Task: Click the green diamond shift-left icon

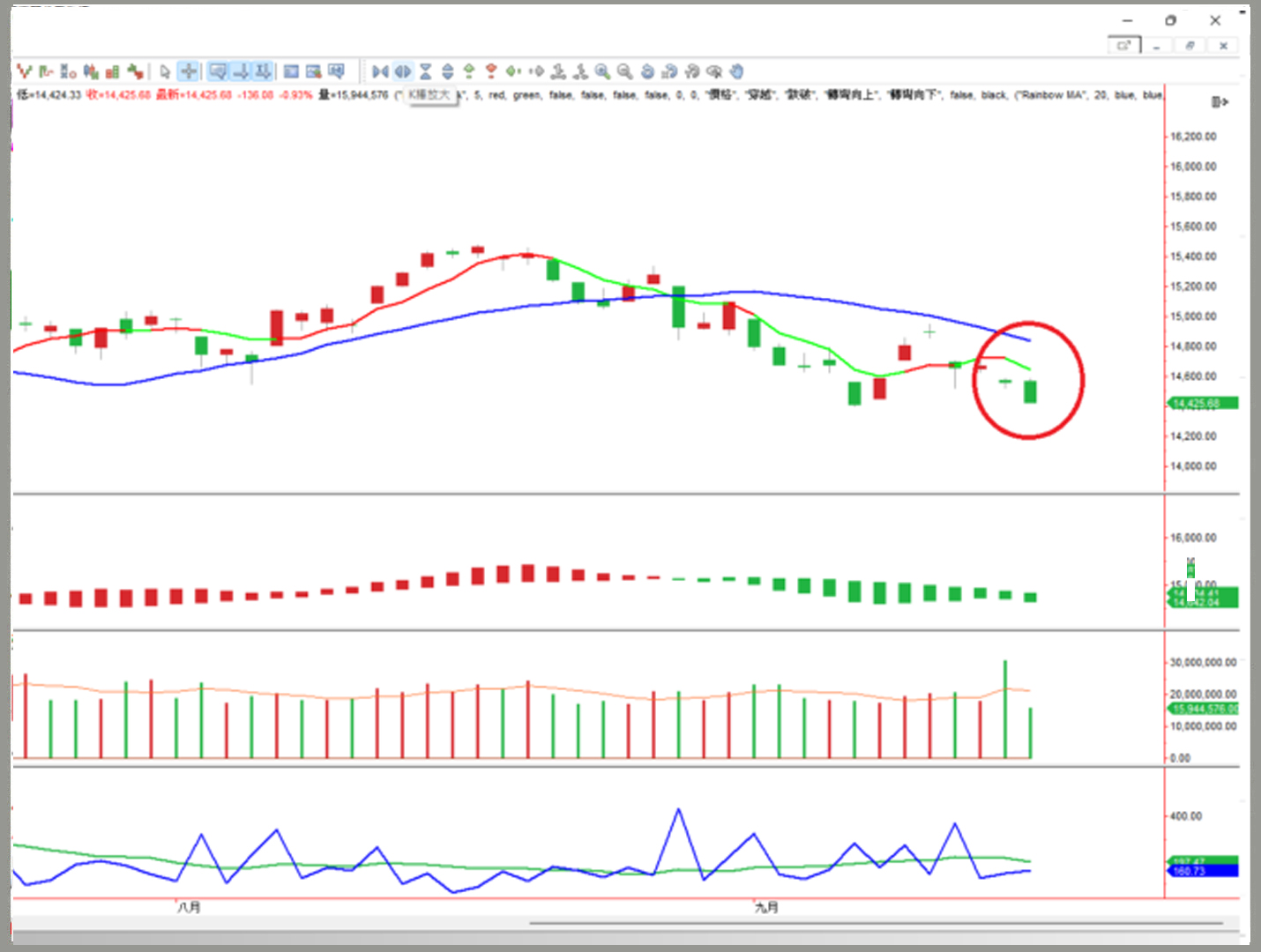Action: tap(513, 71)
